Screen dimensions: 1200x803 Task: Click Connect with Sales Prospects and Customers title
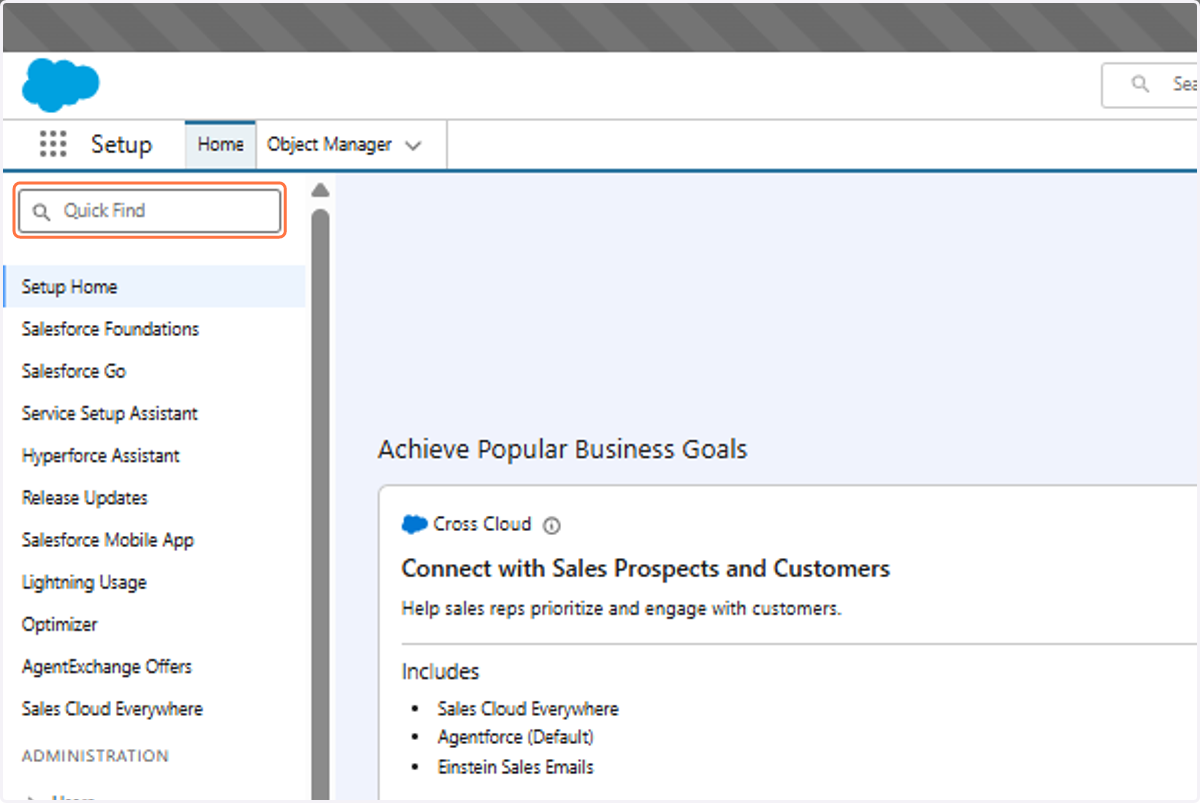[645, 569]
